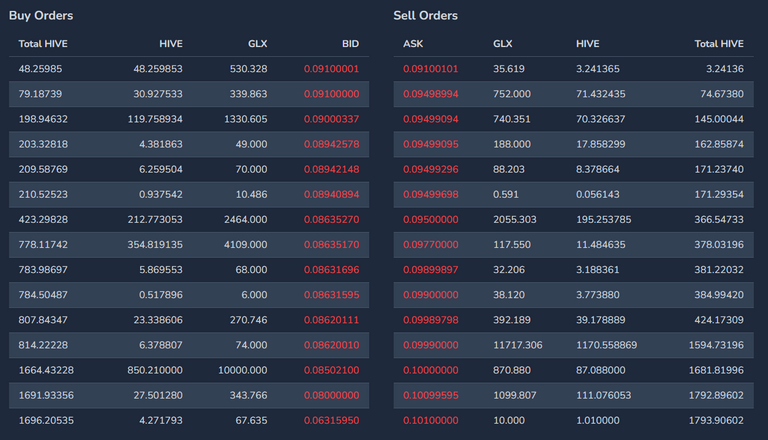Click buy GLX amount 10000.000
This screenshot has width=768, height=440.
tap(243, 370)
